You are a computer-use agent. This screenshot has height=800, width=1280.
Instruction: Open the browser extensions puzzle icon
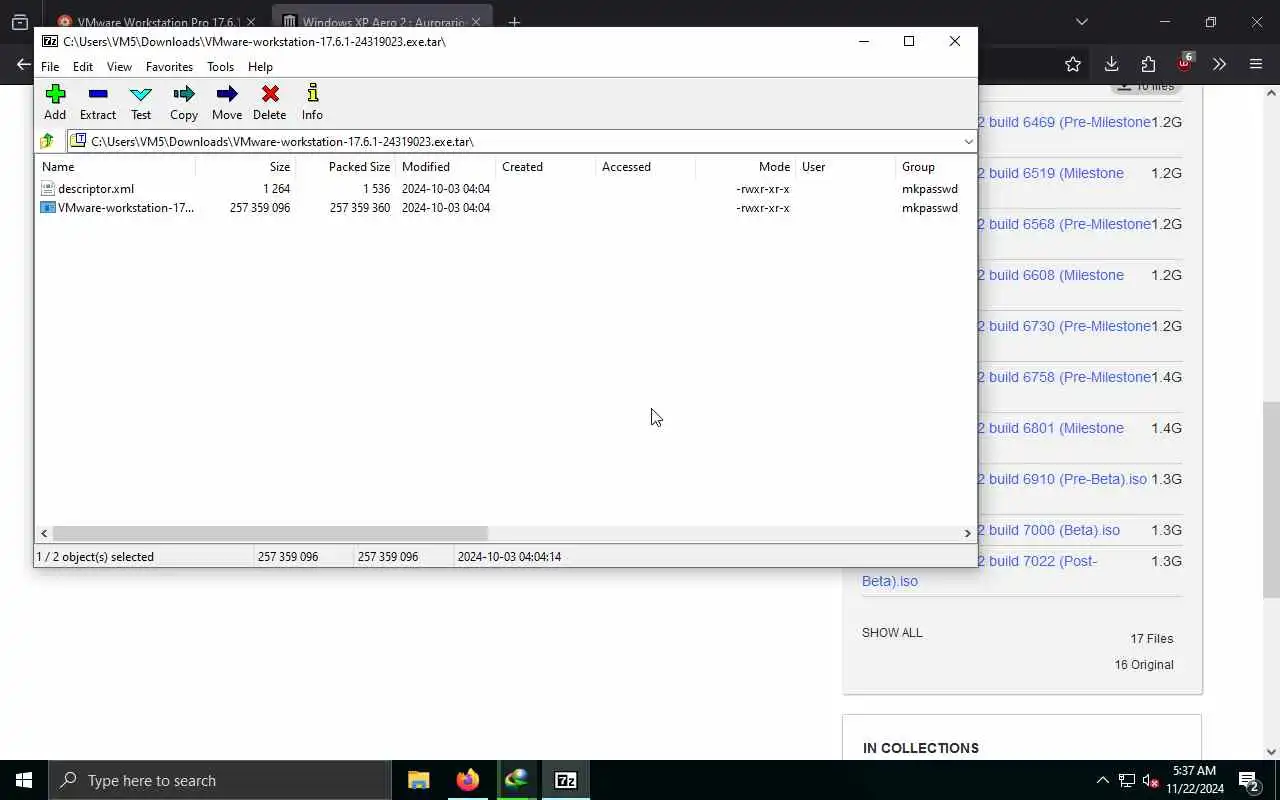click(1148, 64)
